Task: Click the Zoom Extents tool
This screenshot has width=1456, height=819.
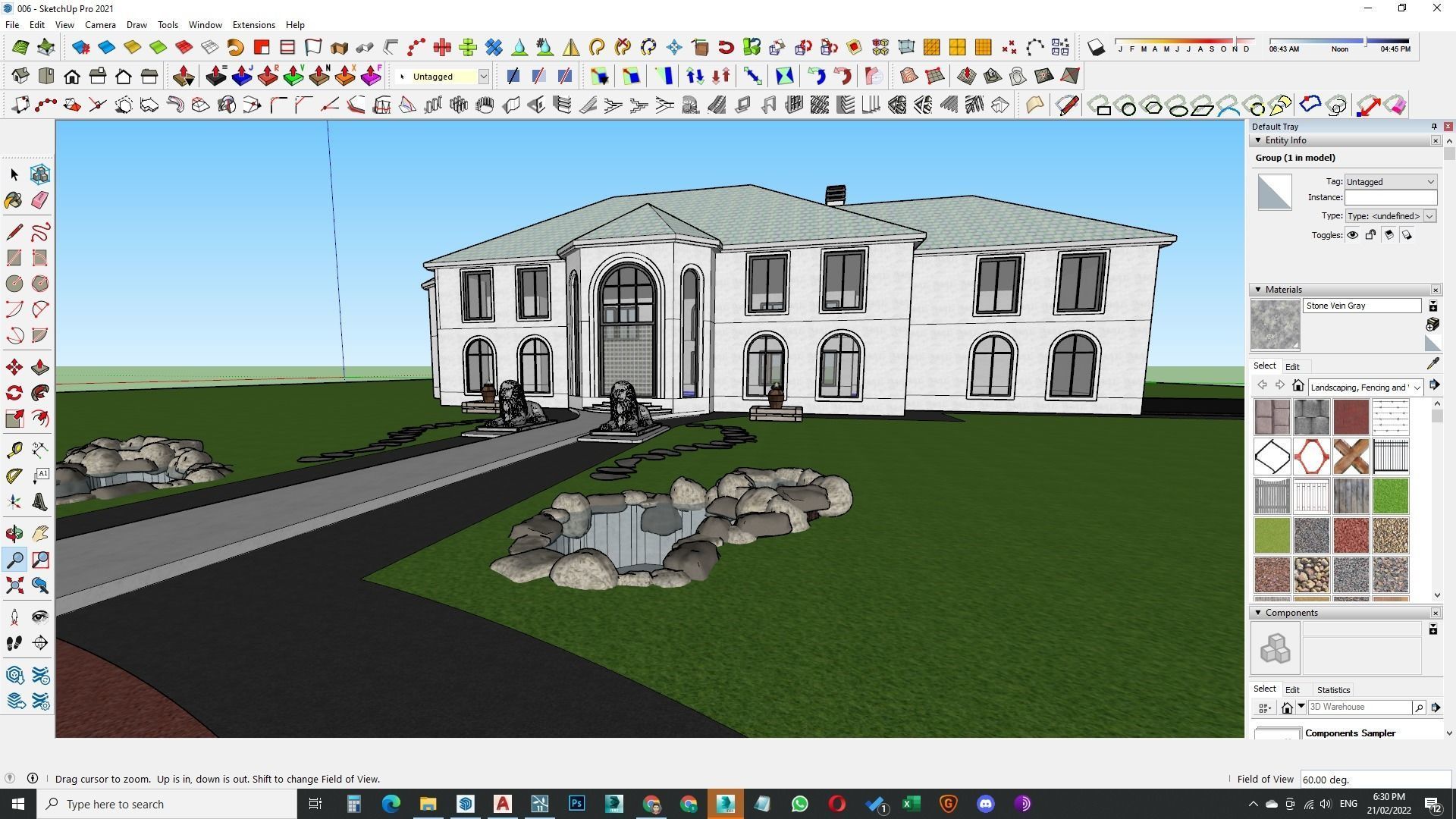Action: click(14, 585)
